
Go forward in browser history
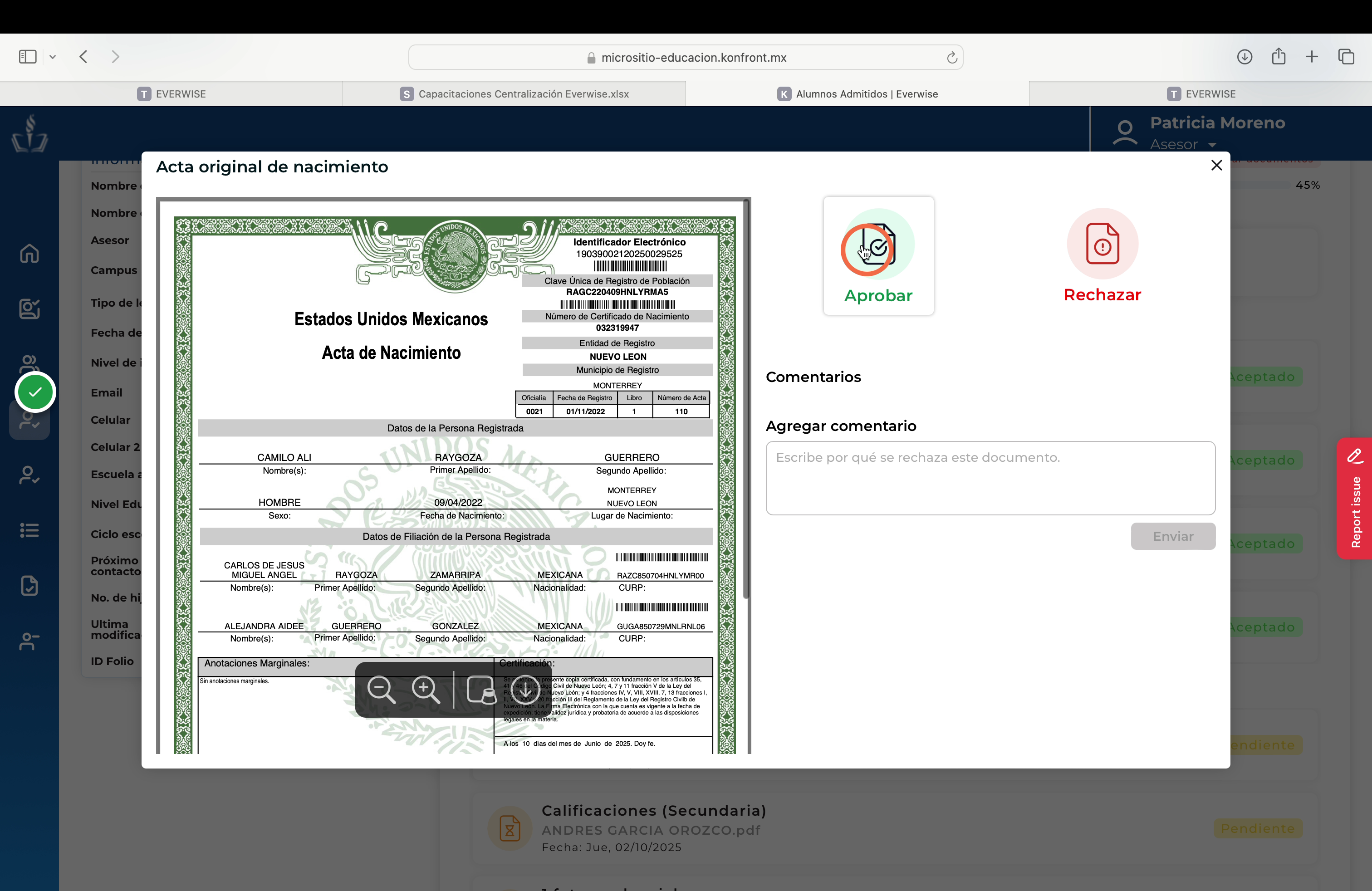(115, 56)
